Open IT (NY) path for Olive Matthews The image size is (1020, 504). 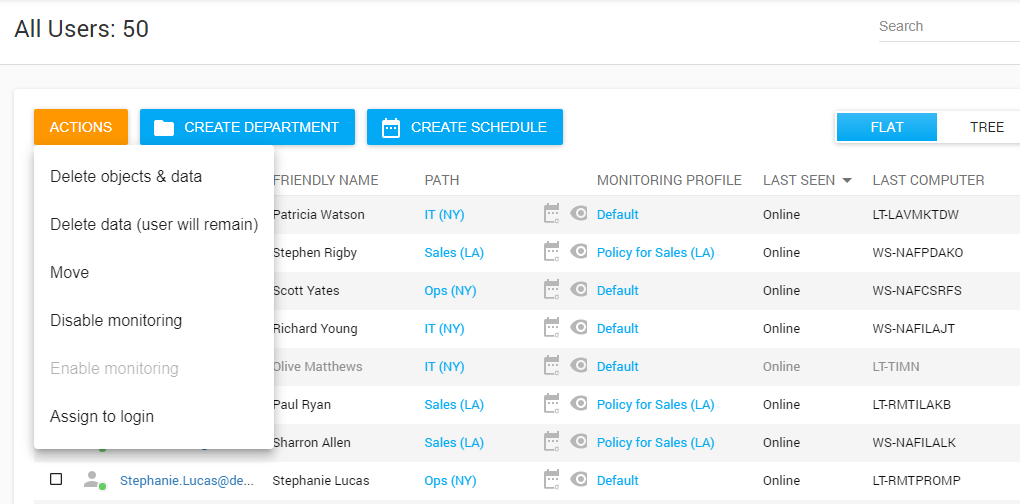(444, 367)
